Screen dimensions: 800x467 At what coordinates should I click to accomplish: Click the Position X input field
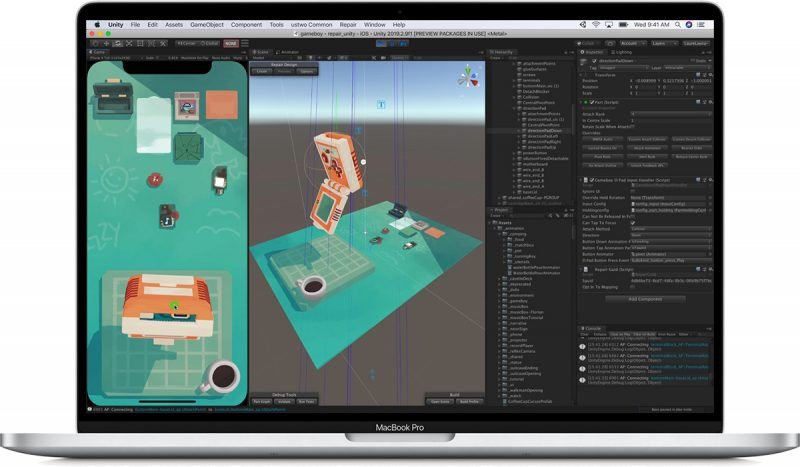point(643,81)
